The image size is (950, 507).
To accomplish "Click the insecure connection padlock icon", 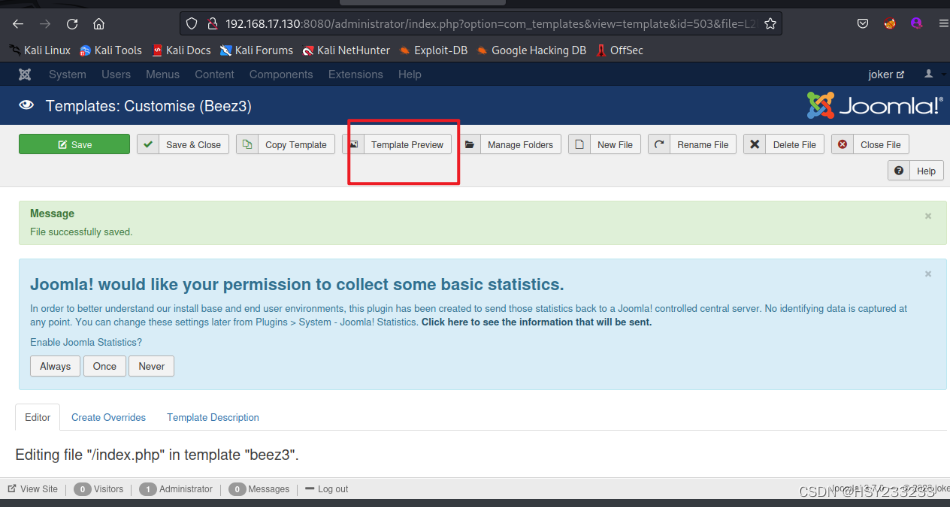I will (212, 24).
